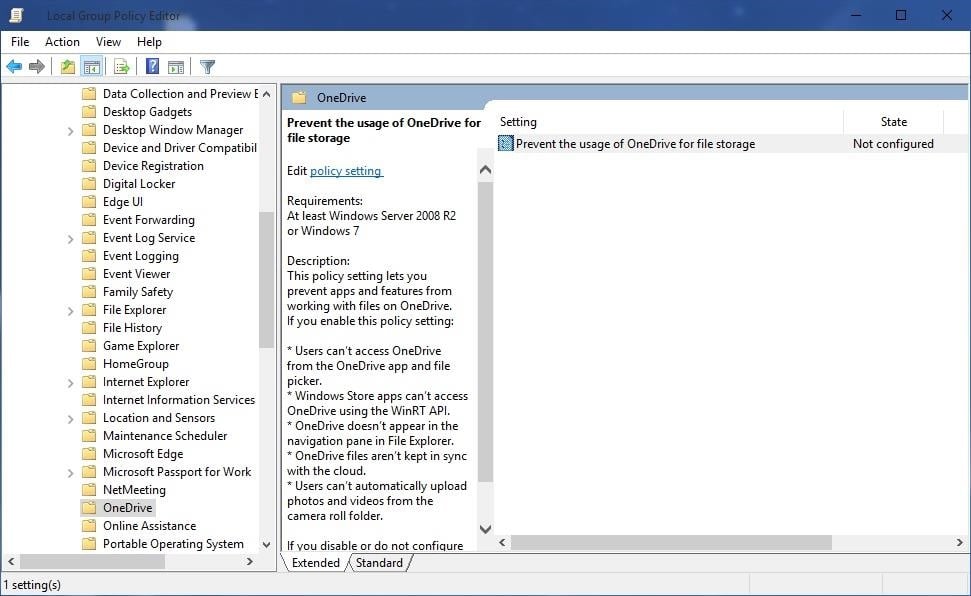Open Help via the question mark icon

pos(152,67)
